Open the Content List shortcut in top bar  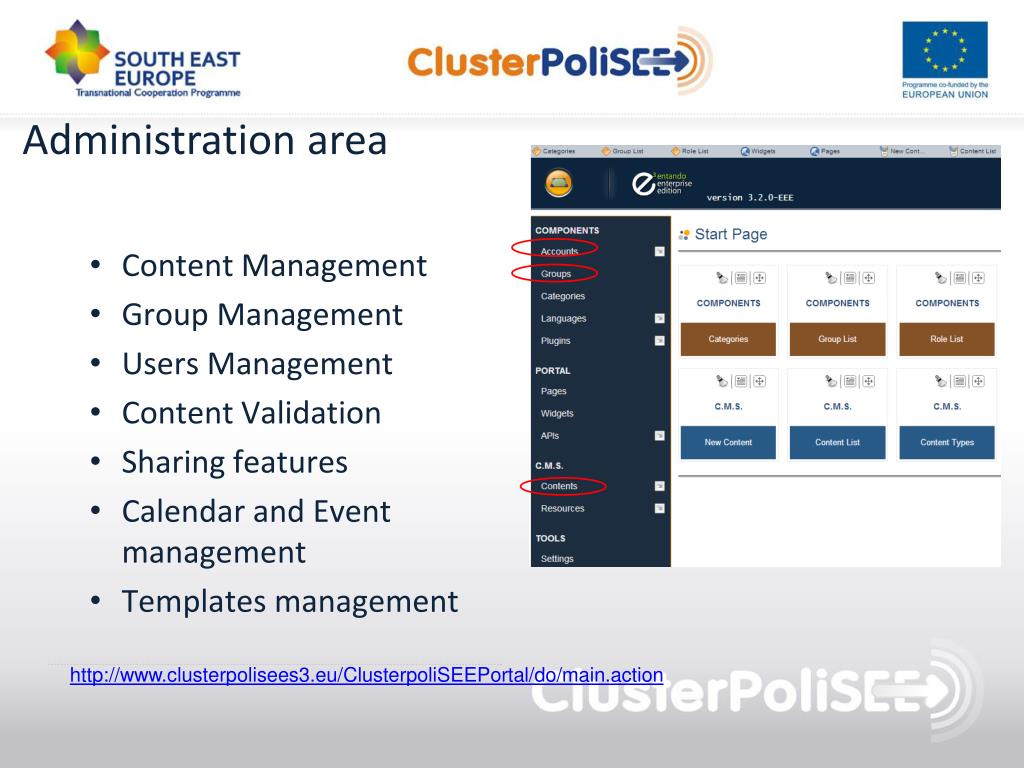tap(972, 151)
